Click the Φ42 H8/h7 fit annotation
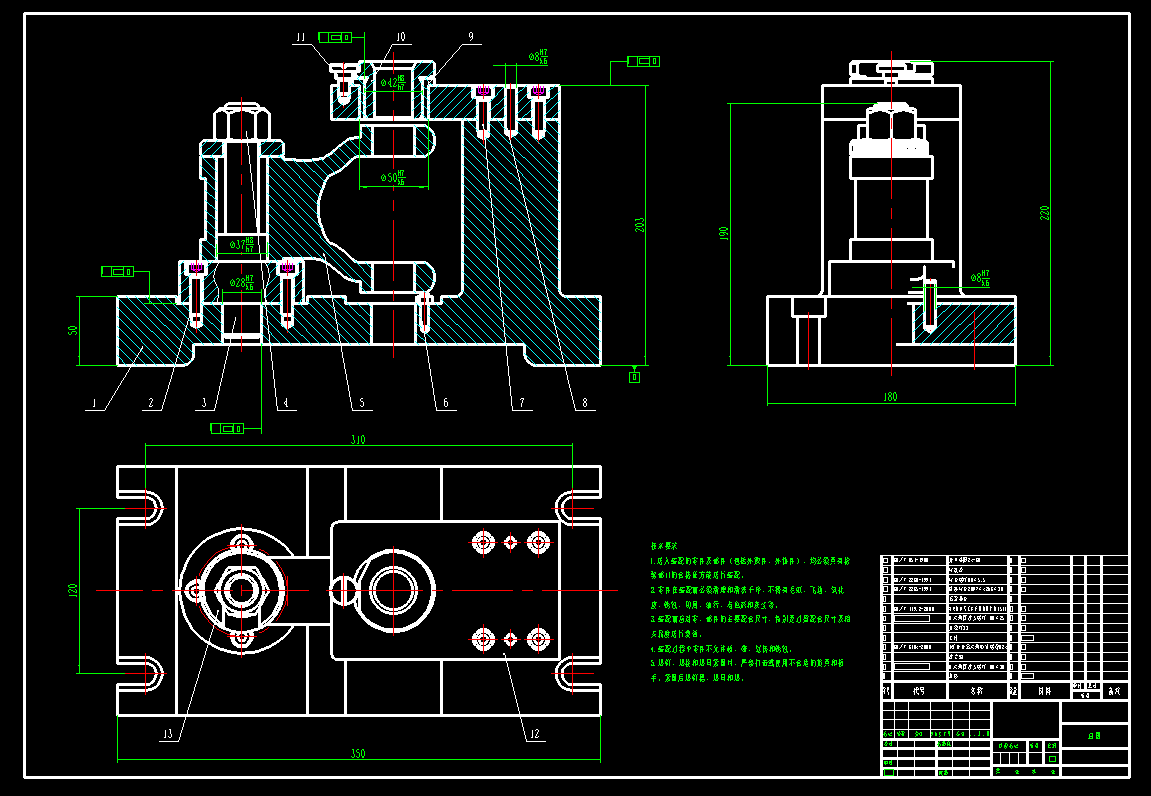This screenshot has height=796, width=1151. pos(392,82)
